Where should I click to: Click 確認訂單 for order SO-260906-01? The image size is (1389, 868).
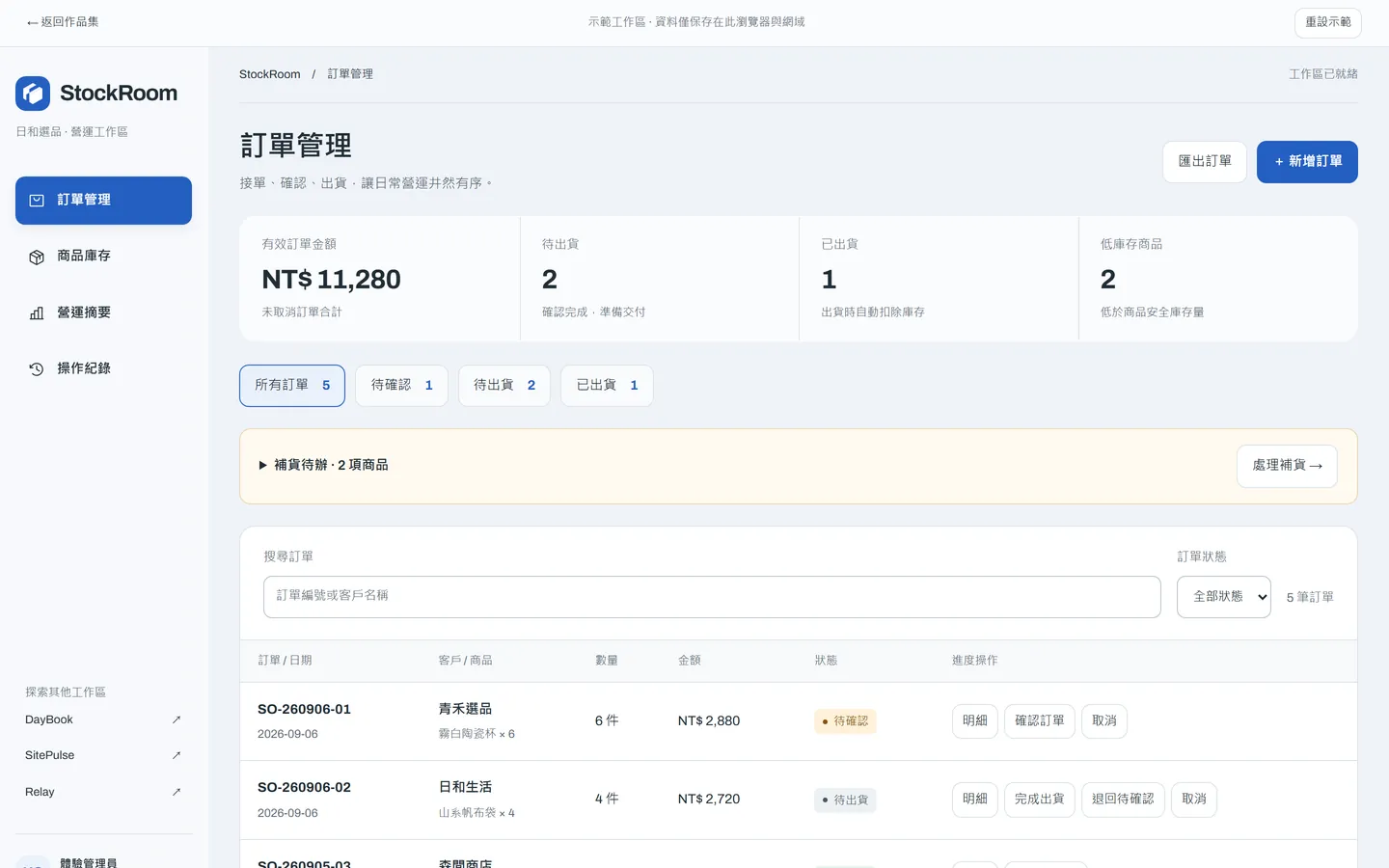tap(1040, 721)
